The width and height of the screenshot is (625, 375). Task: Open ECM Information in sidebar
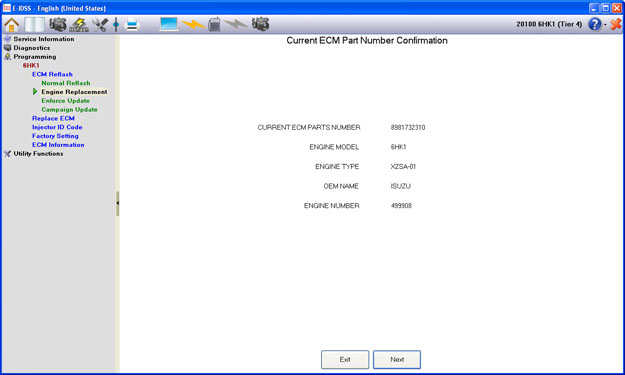58,145
